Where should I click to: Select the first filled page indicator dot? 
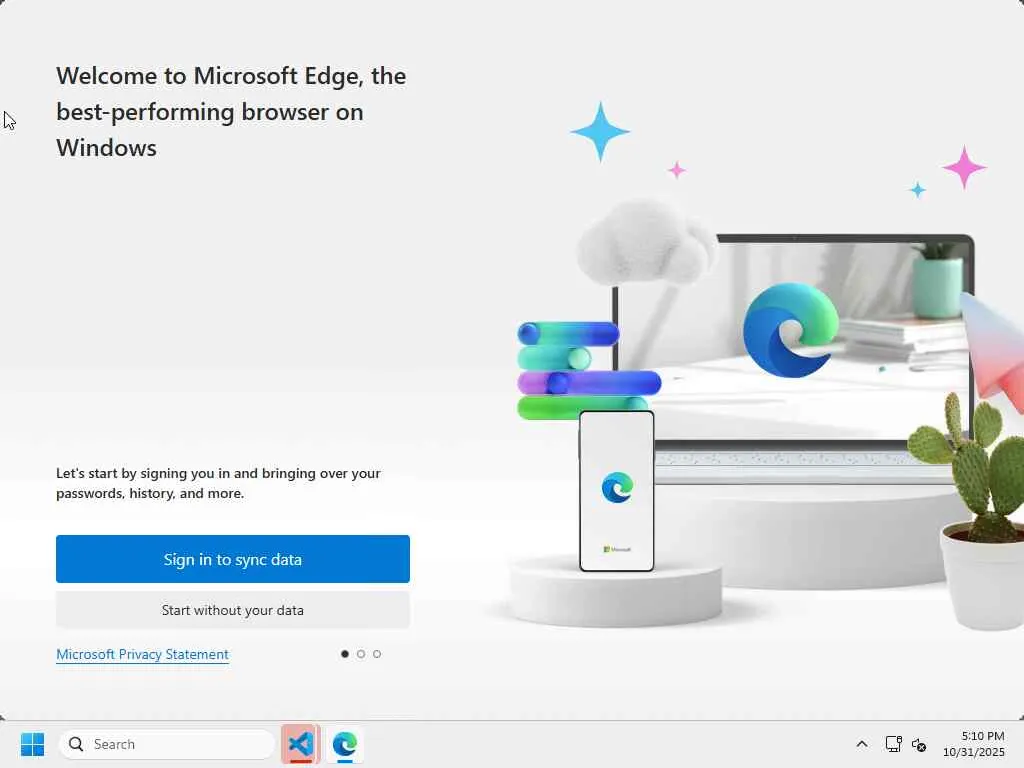345,654
